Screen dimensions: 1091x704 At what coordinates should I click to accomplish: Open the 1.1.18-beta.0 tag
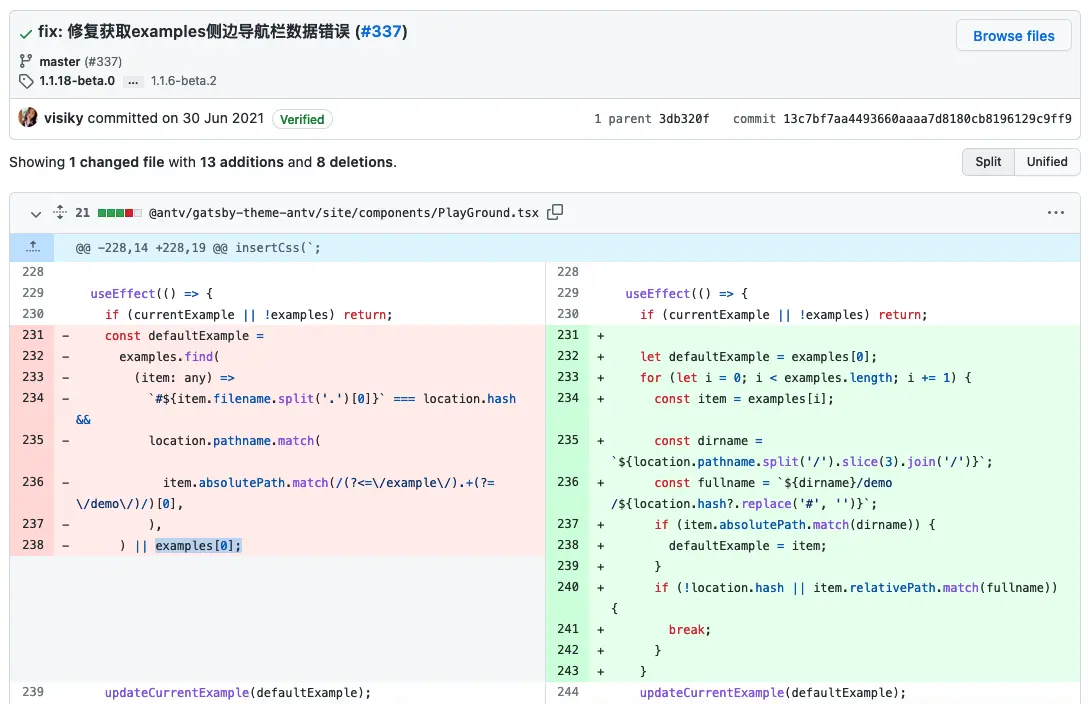click(77, 81)
